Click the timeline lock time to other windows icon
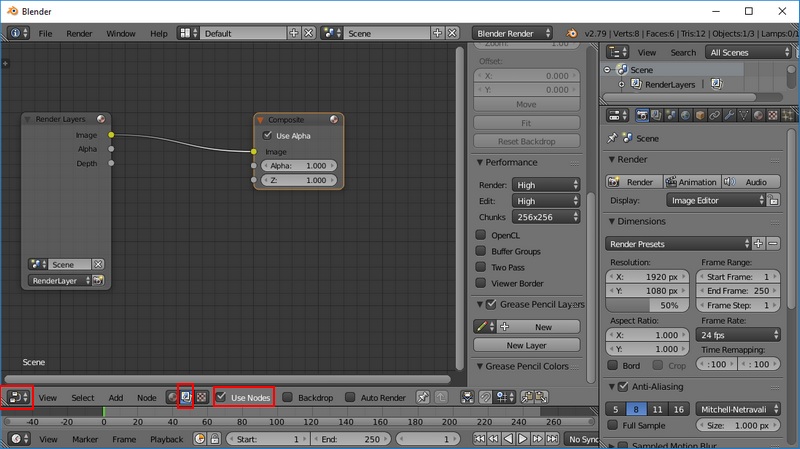Viewport: 800px width, 449px height. click(215, 439)
